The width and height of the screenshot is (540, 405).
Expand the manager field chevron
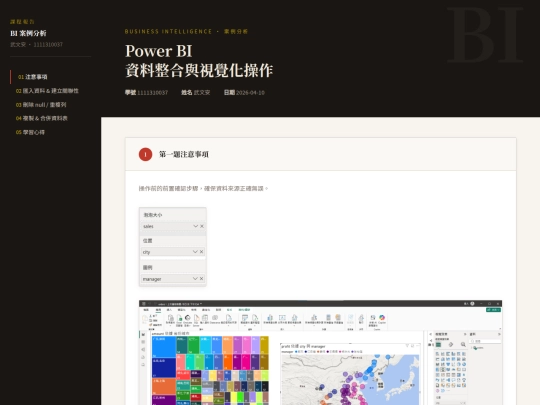point(195,279)
